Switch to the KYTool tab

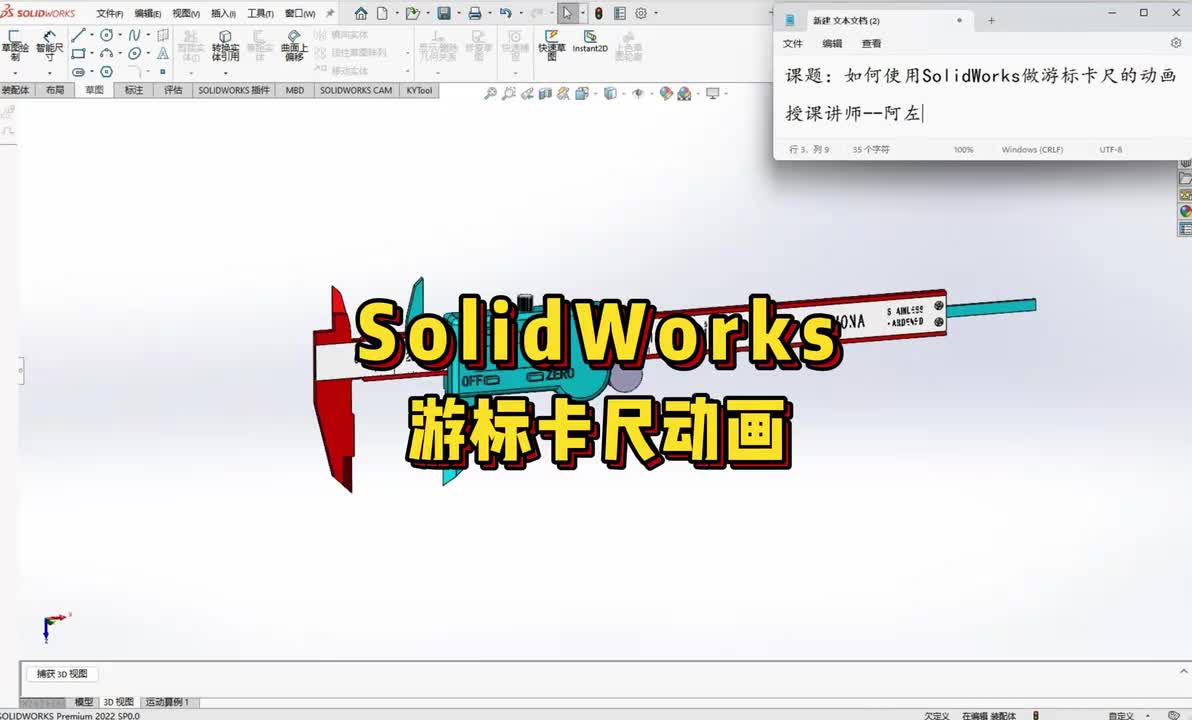419,90
